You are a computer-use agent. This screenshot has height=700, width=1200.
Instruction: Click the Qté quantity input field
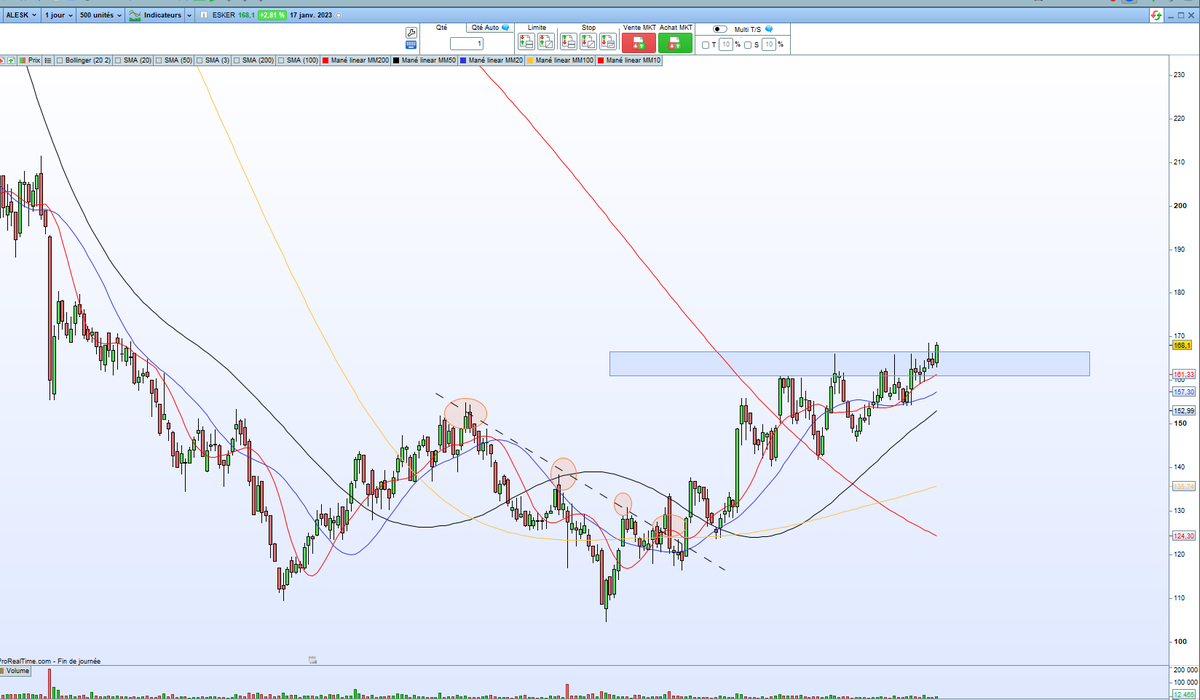click(x=466, y=43)
